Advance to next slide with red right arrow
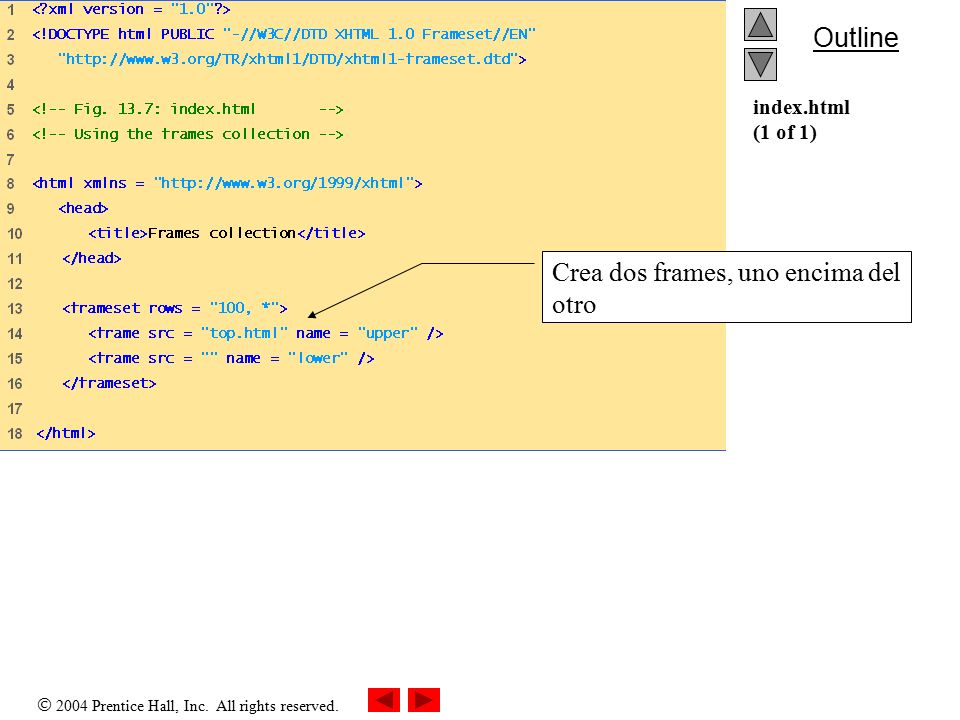The width and height of the screenshot is (960, 720). 424,700
